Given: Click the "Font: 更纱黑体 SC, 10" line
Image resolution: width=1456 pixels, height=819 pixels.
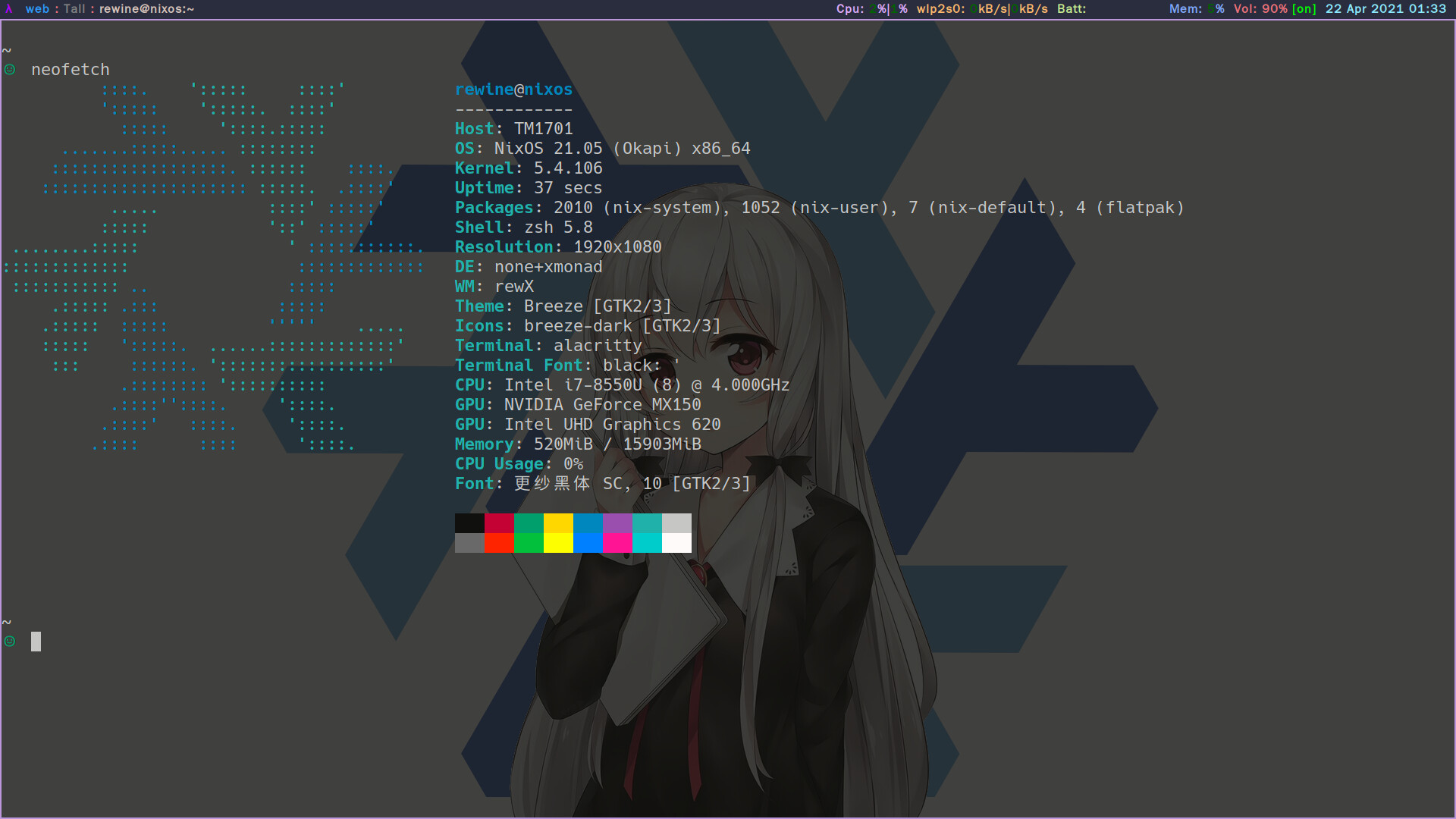Looking at the screenshot, I should pos(602,484).
